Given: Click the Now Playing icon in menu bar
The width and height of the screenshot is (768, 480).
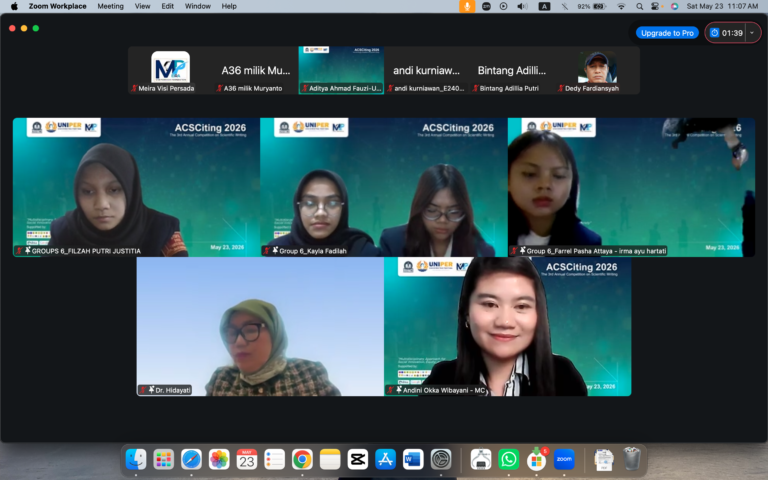Looking at the screenshot, I should tap(504, 6).
